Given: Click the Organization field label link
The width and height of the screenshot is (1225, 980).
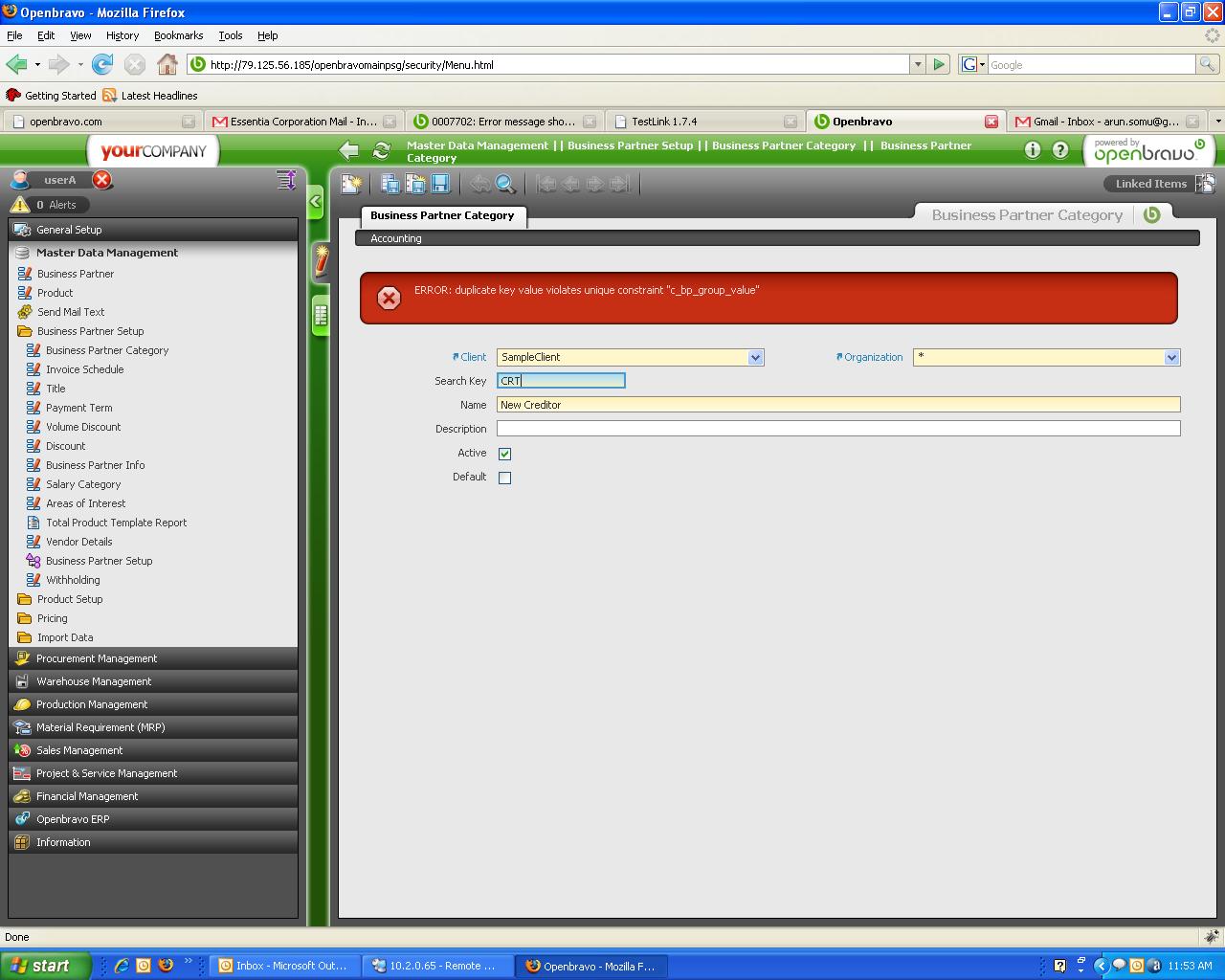Looking at the screenshot, I should tap(873, 357).
